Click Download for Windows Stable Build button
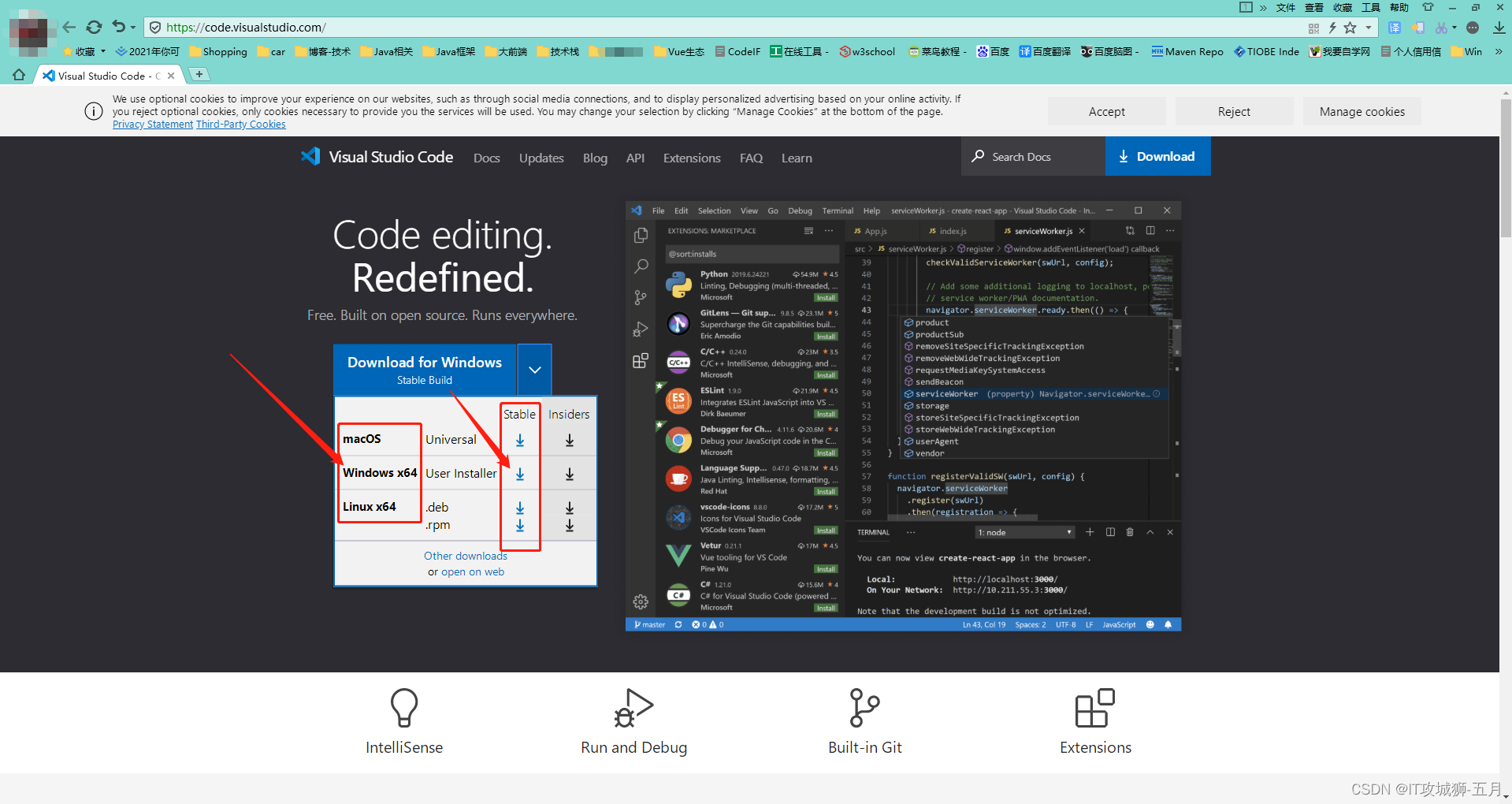The width and height of the screenshot is (1512, 804). pos(425,370)
